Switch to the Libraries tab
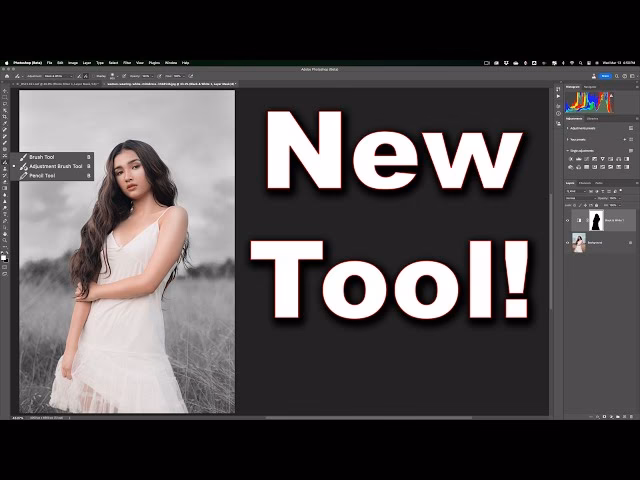Viewport: 640px width, 480px height. pos(592,119)
